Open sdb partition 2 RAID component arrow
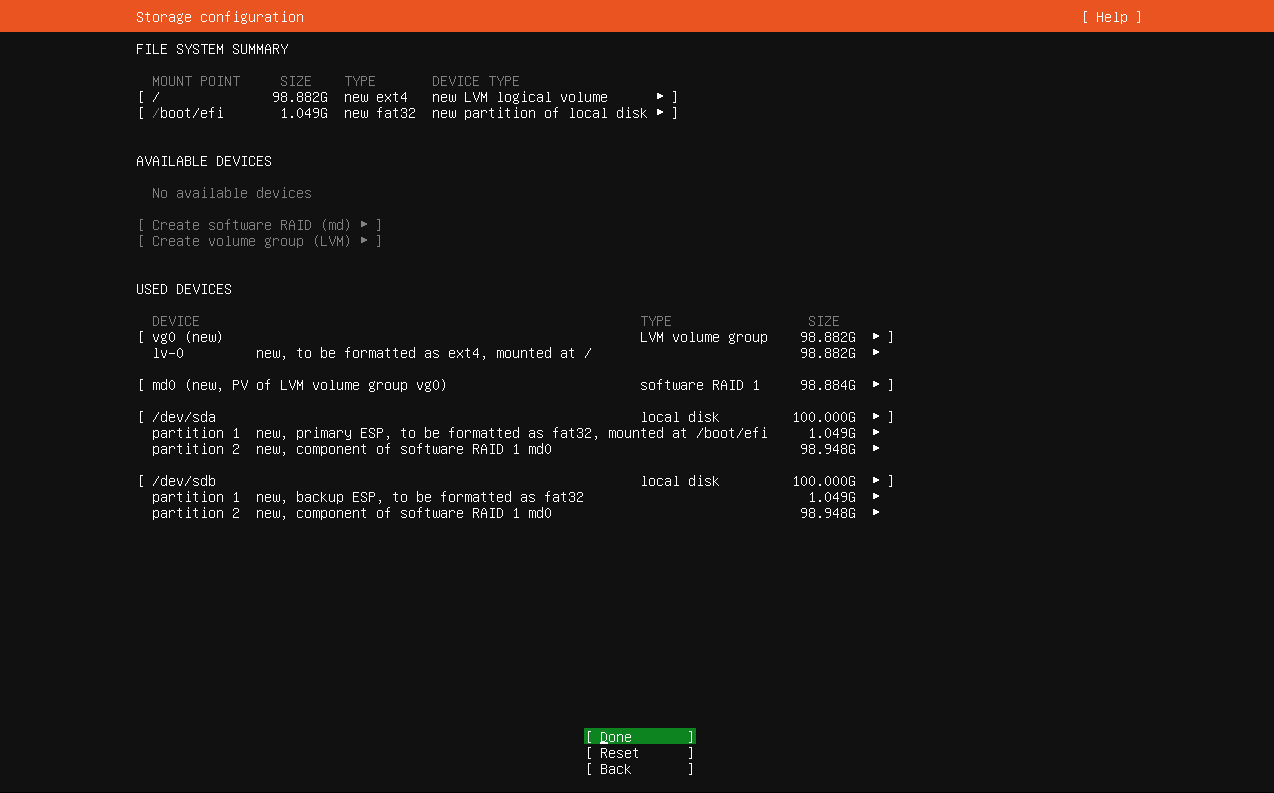This screenshot has width=1274, height=793. [x=876, y=513]
